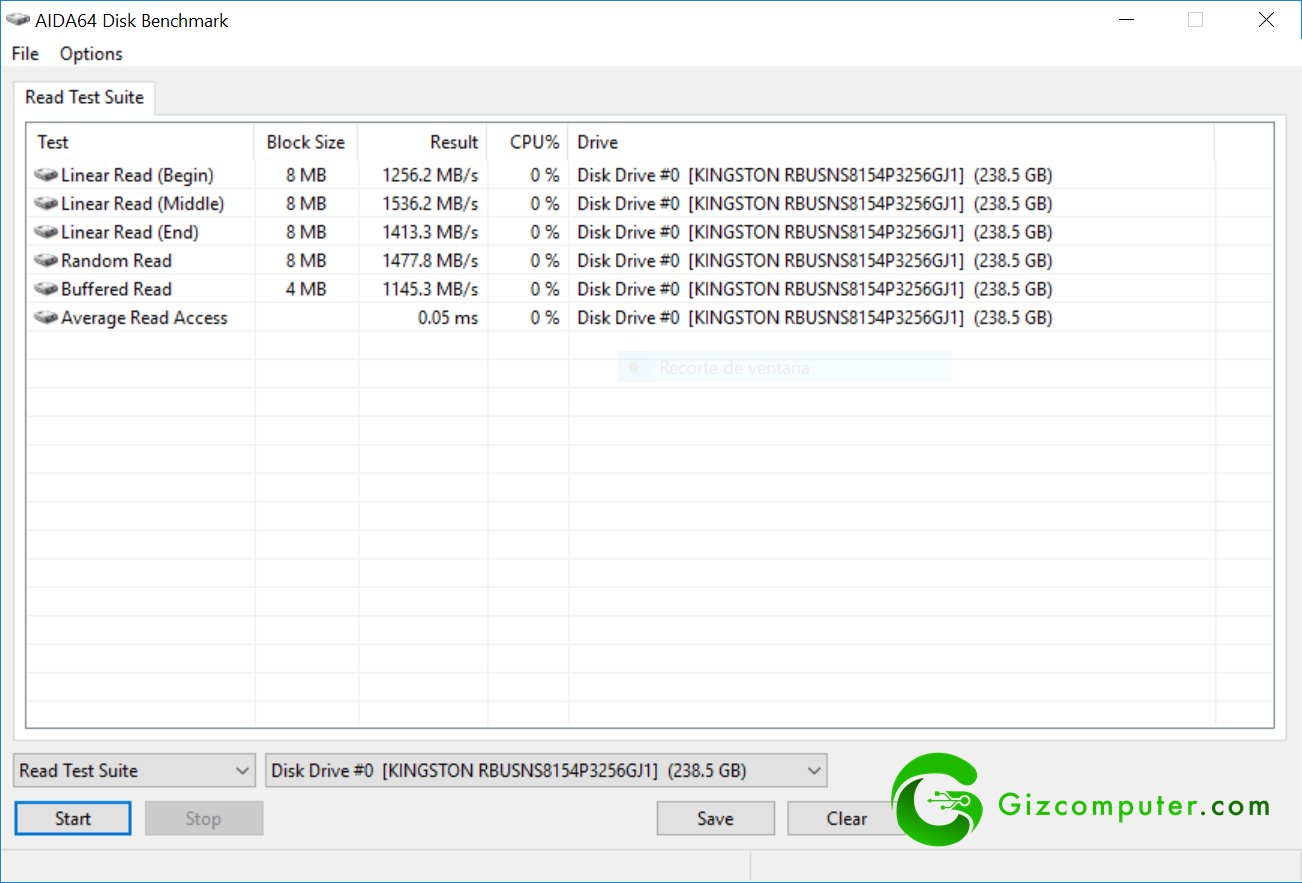Click the 0 % CPU cell for Buffered Read

pyautogui.click(x=545, y=289)
